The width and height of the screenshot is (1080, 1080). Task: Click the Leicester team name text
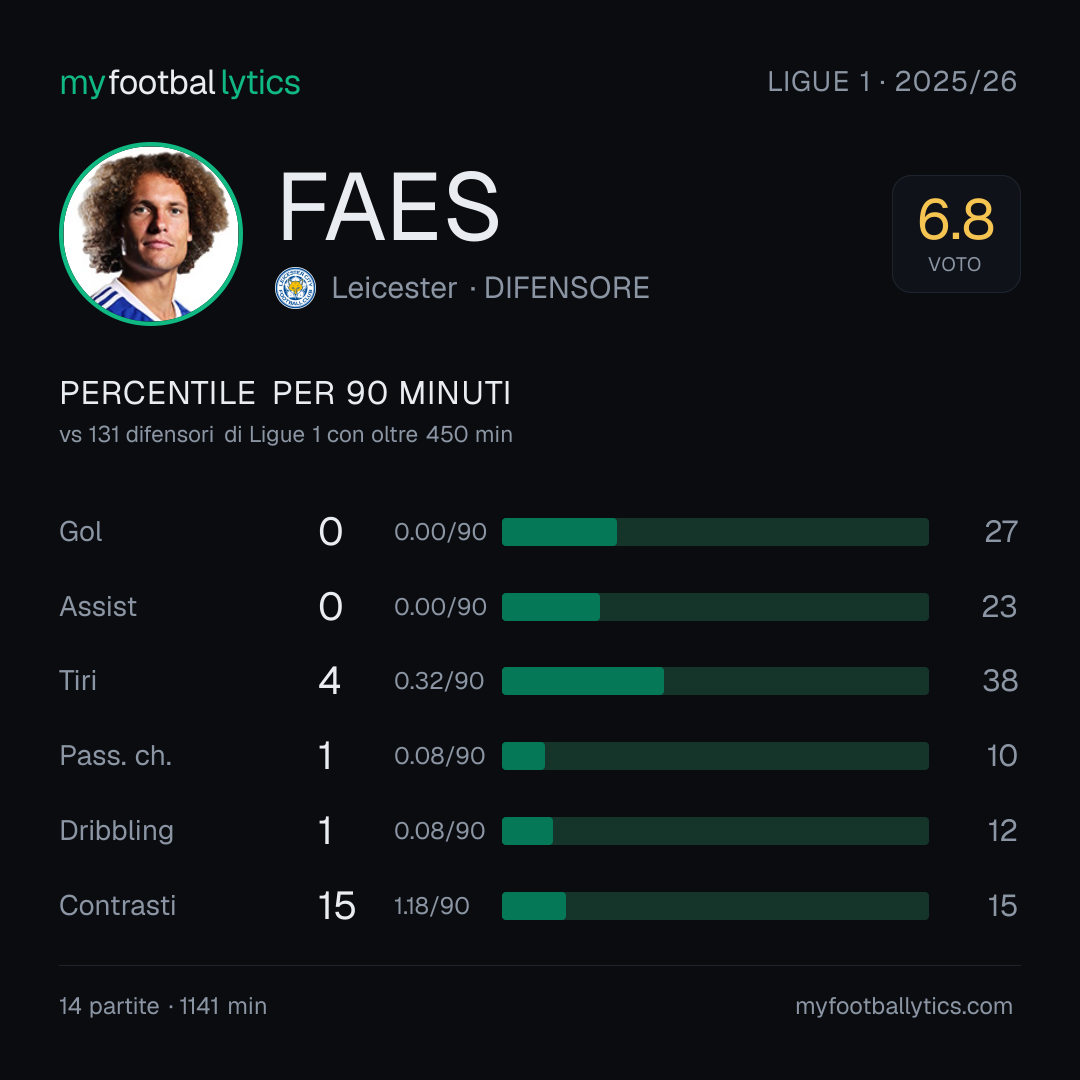[394, 288]
